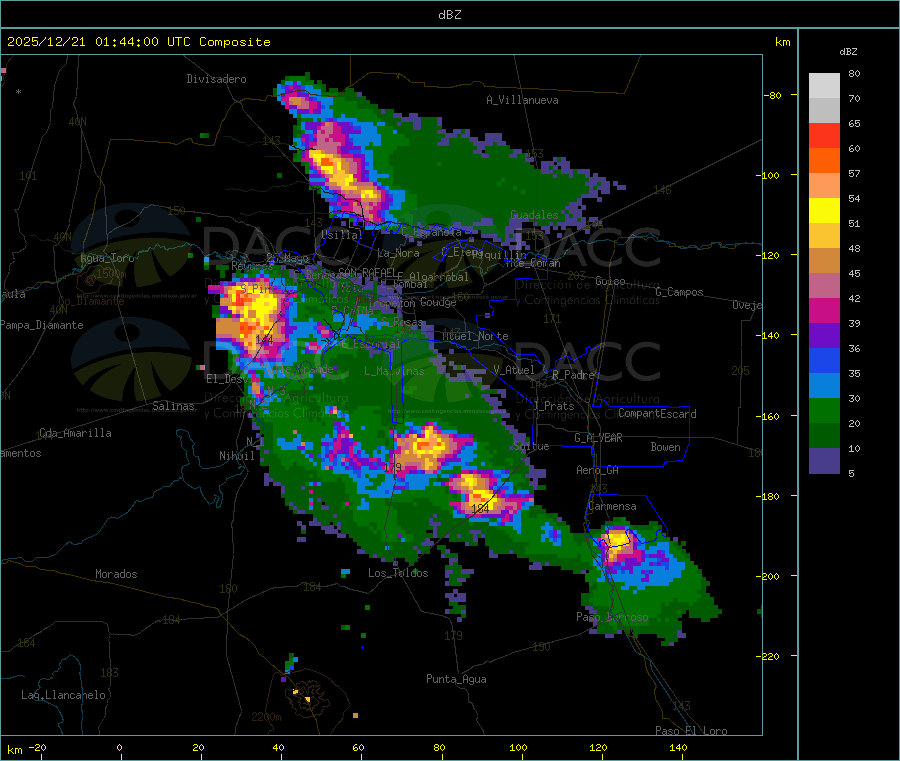Image resolution: width=900 pixels, height=761 pixels.
Task: Click the 'dBZ' heading above the color legend
Action: click(848, 52)
